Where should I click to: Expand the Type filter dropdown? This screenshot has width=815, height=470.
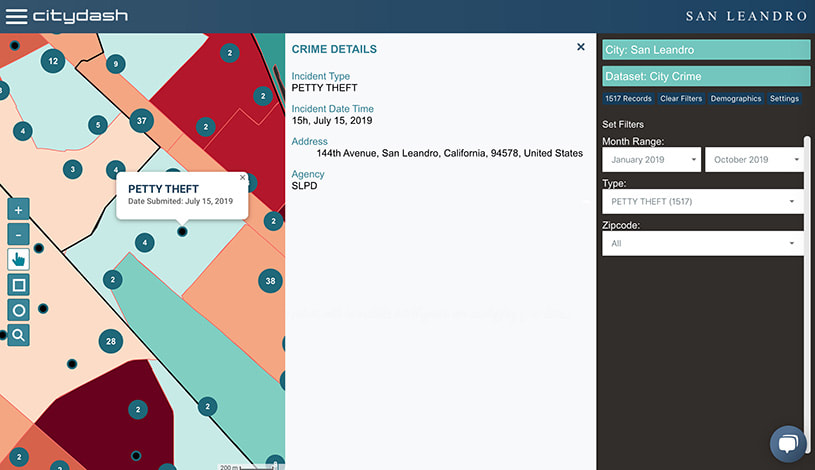[703, 202]
